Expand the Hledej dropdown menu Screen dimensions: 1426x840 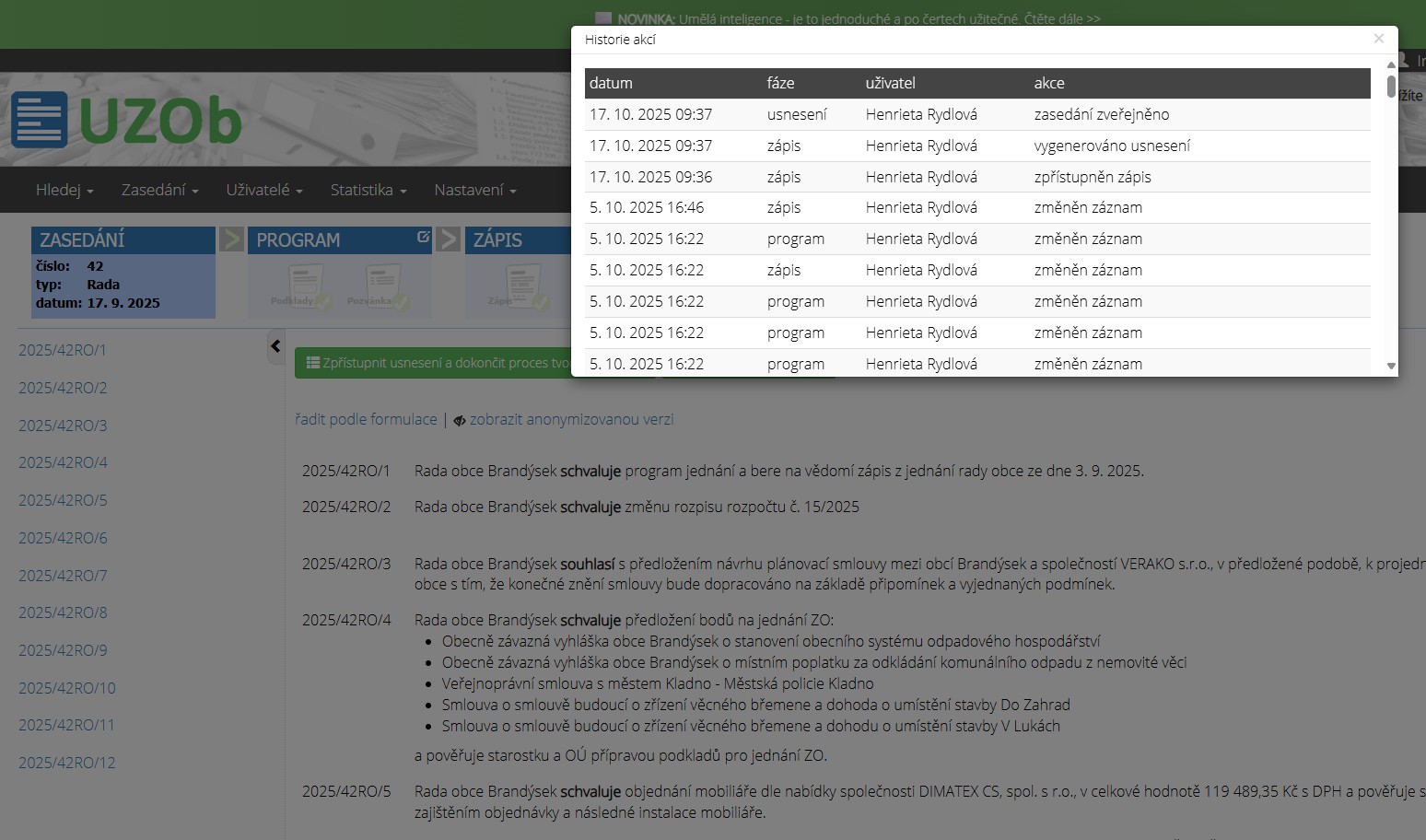coord(64,190)
